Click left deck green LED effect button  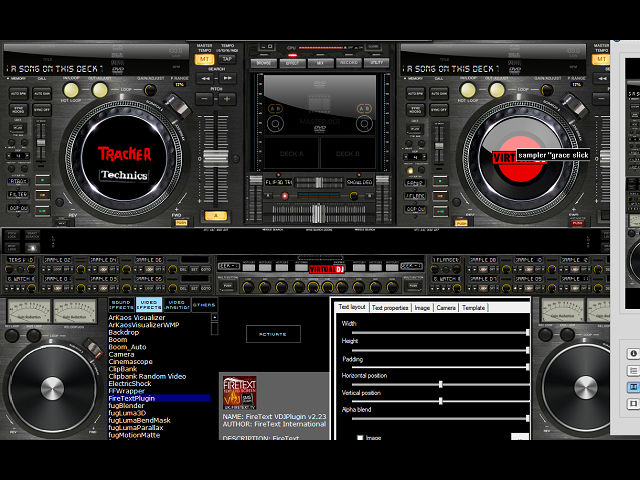42,180
